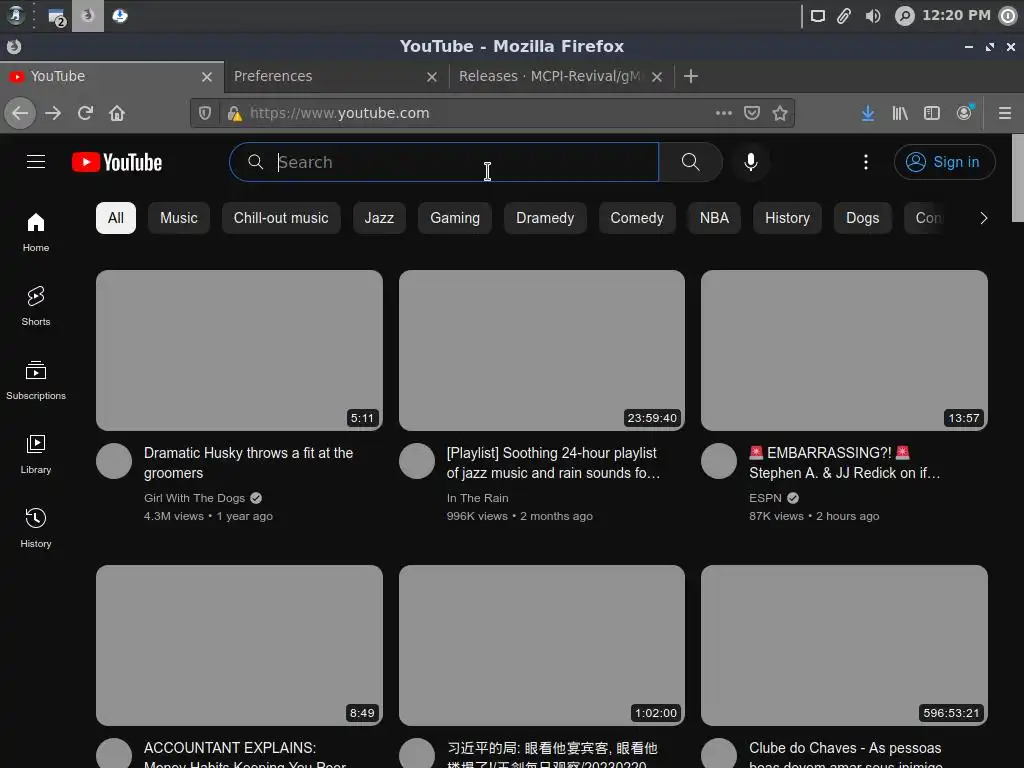
Task: Save page to Pocket
Action: 752,113
